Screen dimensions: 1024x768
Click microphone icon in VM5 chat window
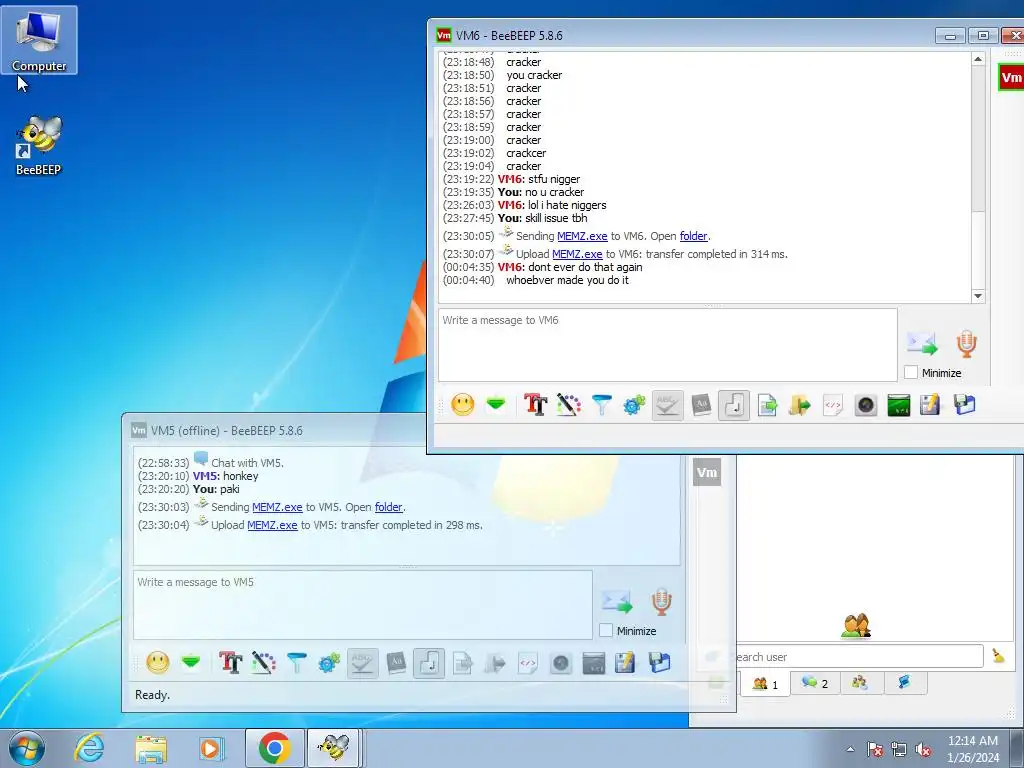point(662,601)
